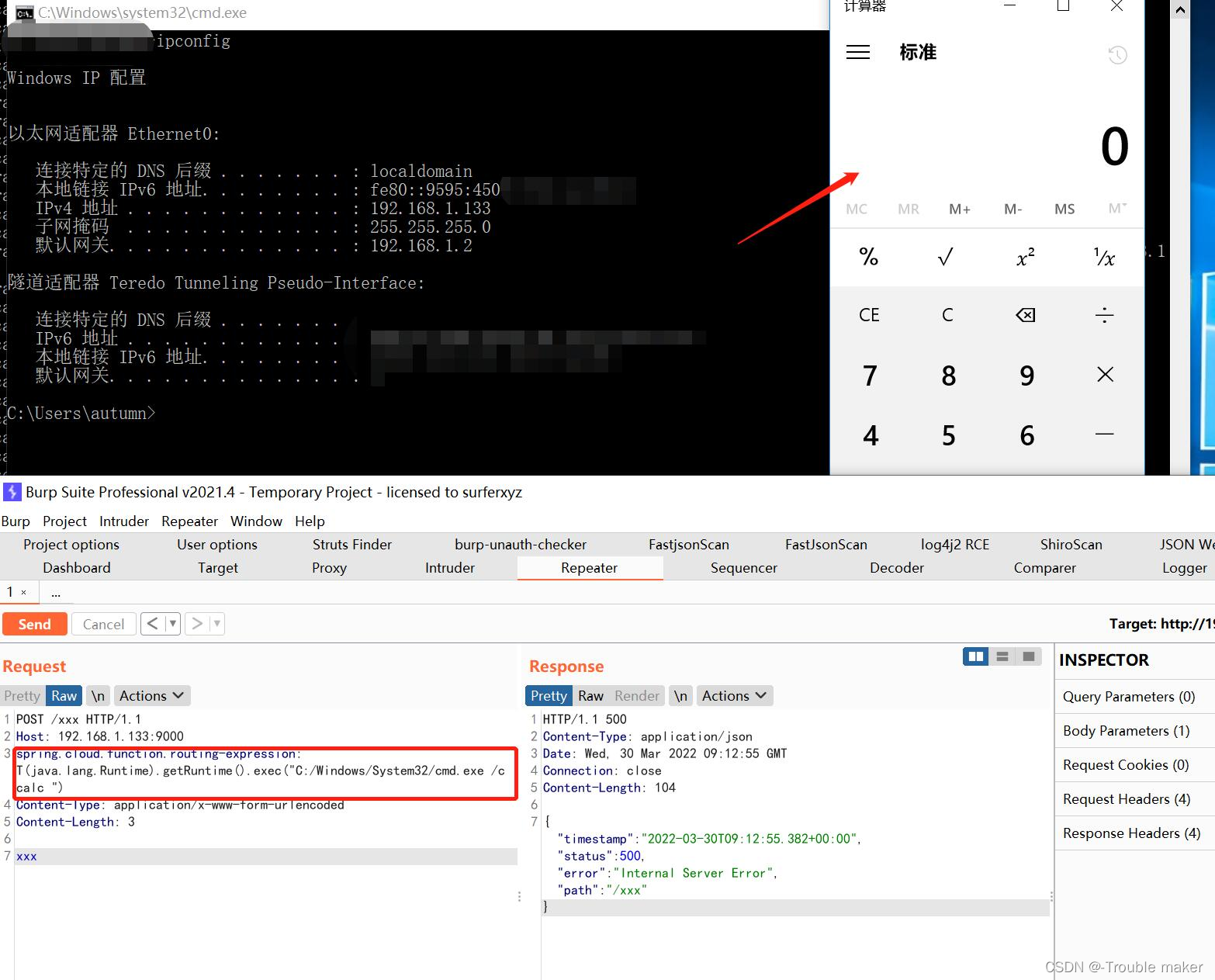Screen dimensions: 1215x980
Task: Open the Response Actions dropdown
Action: (x=734, y=696)
